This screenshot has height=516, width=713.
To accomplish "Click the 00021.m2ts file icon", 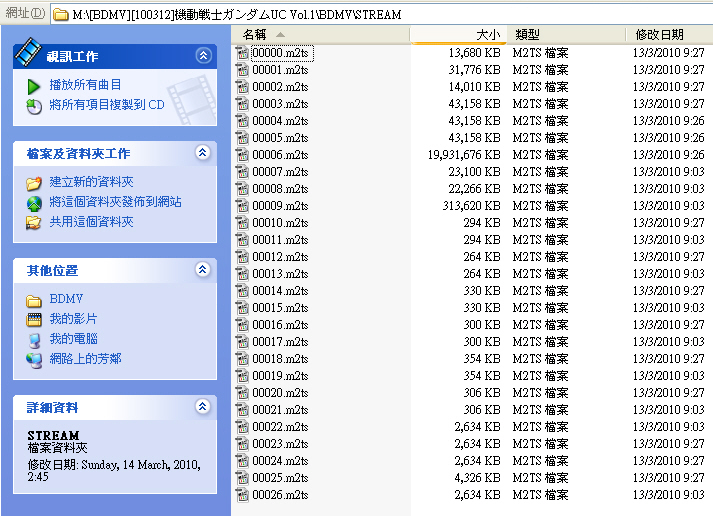I will (x=242, y=410).
